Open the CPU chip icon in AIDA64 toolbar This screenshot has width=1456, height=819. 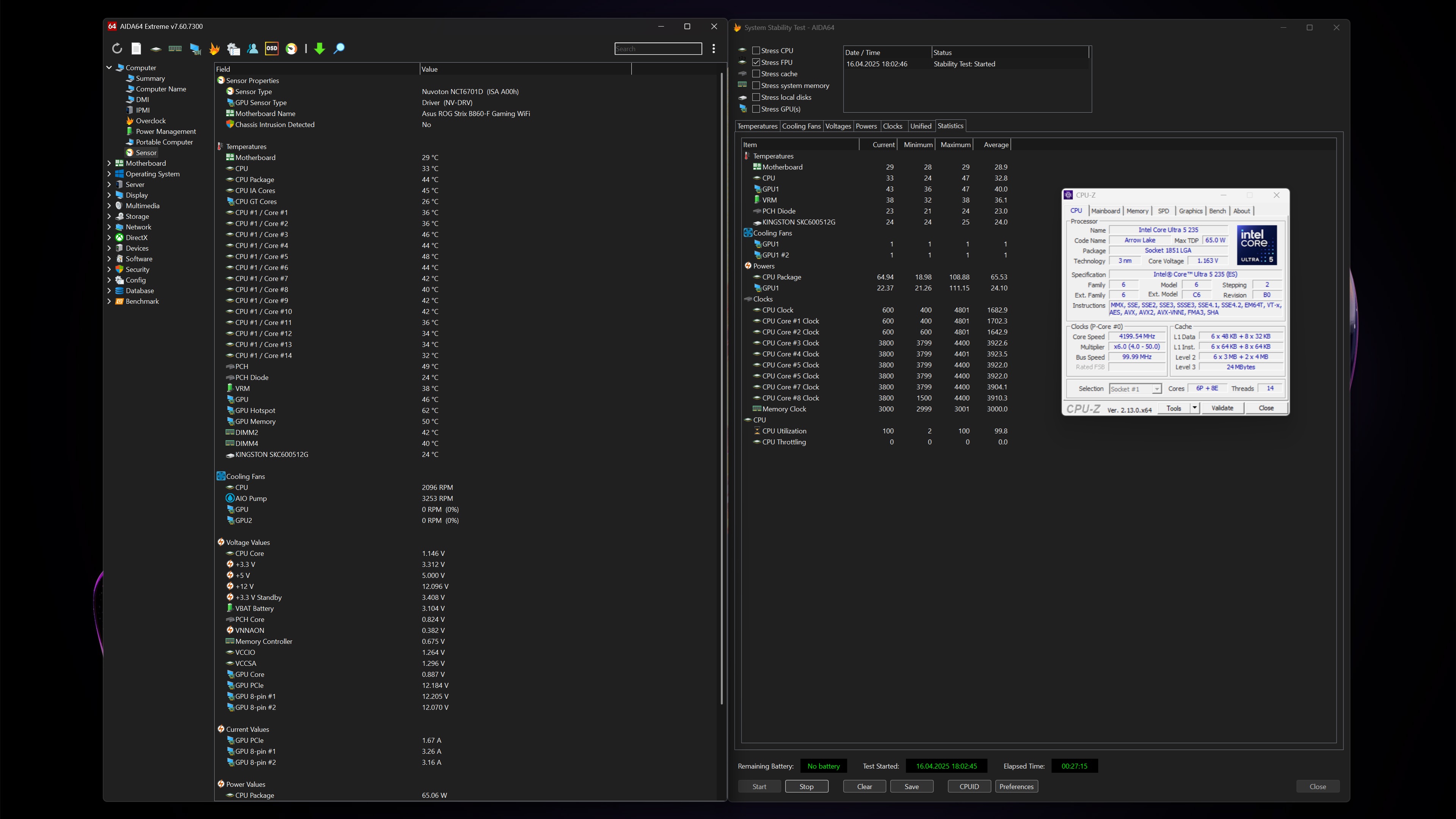click(x=155, y=49)
